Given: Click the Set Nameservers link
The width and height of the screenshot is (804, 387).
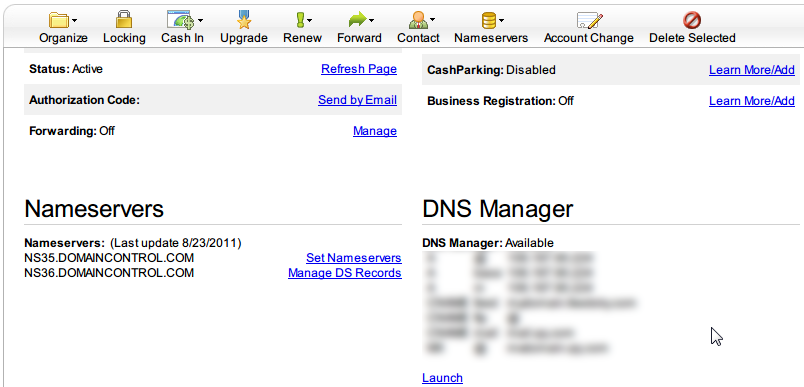Looking at the screenshot, I should coord(354,257).
